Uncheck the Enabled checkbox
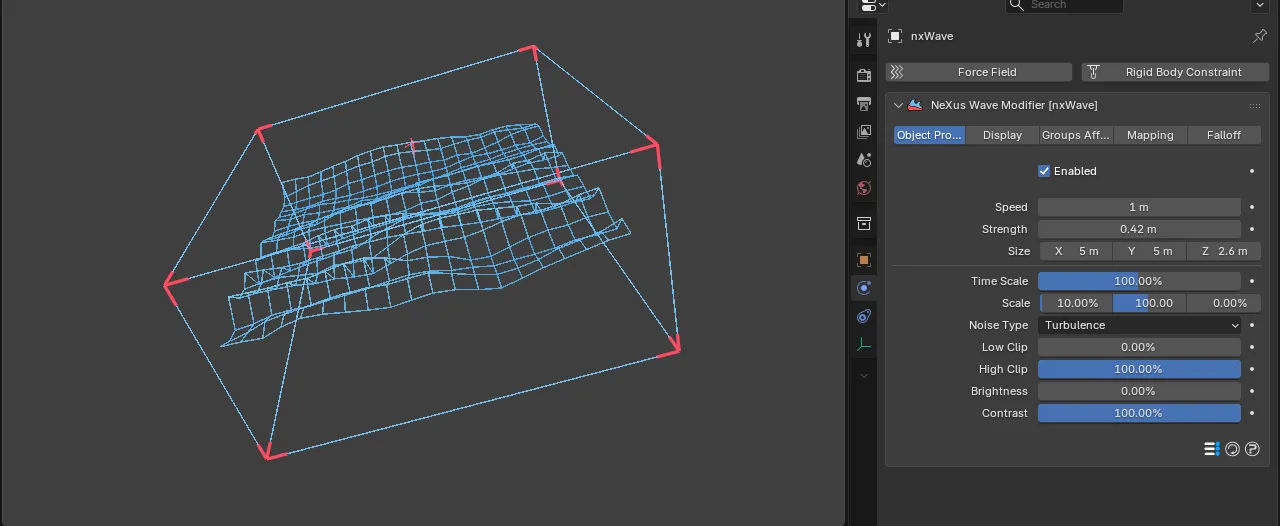This screenshot has height=526, width=1280. pyautogui.click(x=1044, y=171)
